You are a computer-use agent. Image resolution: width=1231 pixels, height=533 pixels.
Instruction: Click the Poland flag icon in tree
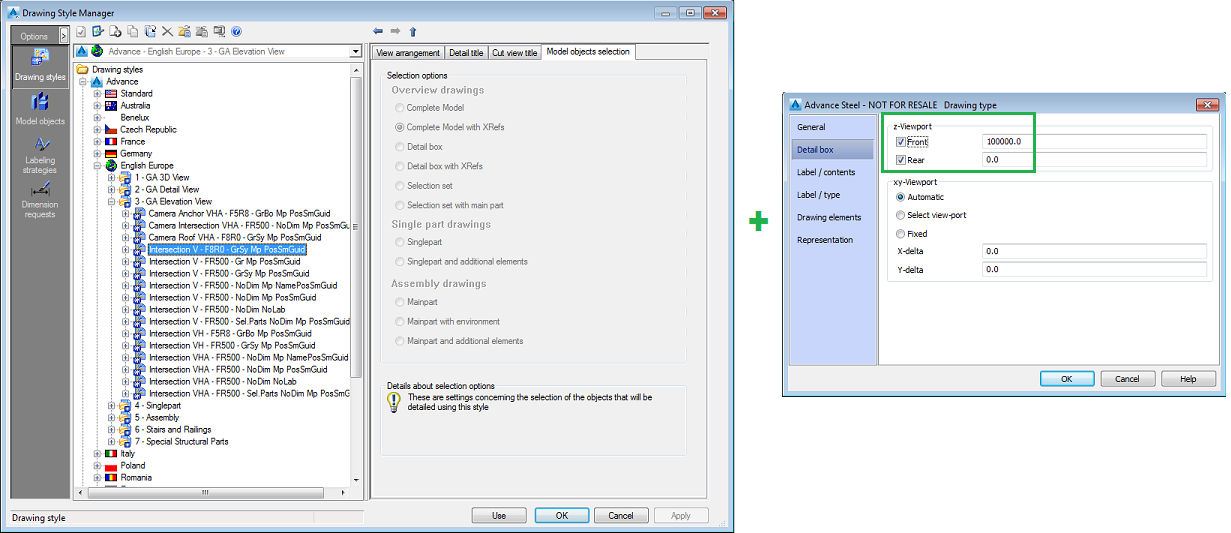[112, 466]
